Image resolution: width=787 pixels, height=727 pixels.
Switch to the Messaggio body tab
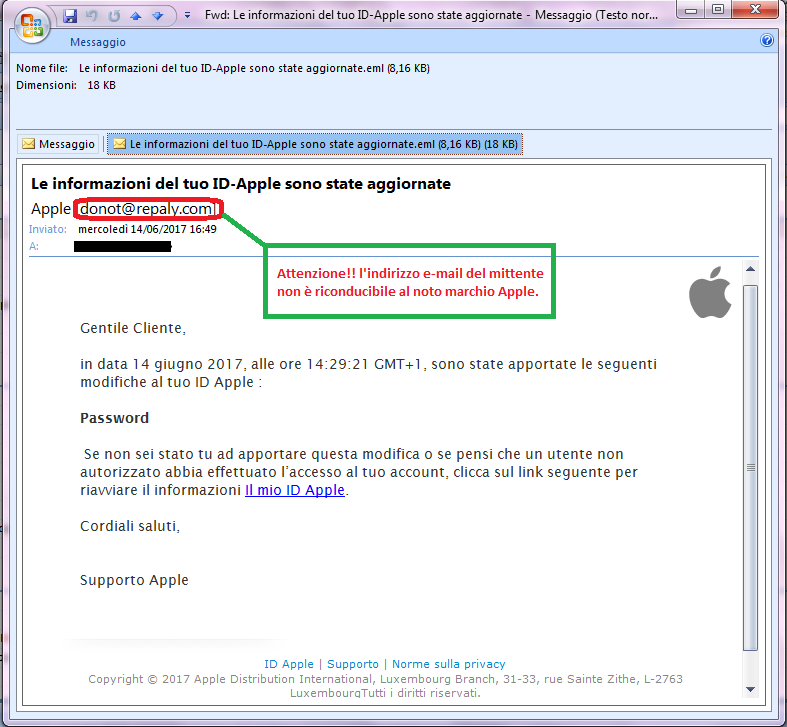[58, 144]
